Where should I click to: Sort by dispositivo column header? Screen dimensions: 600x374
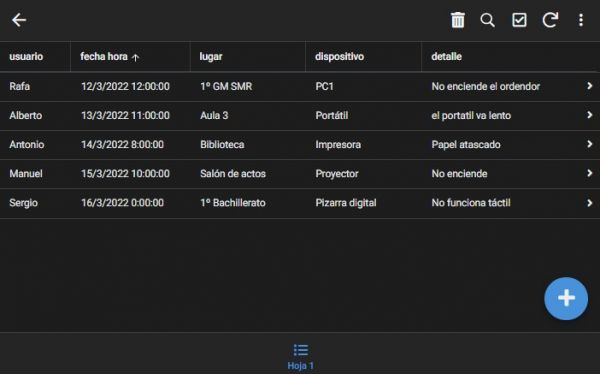point(339,57)
